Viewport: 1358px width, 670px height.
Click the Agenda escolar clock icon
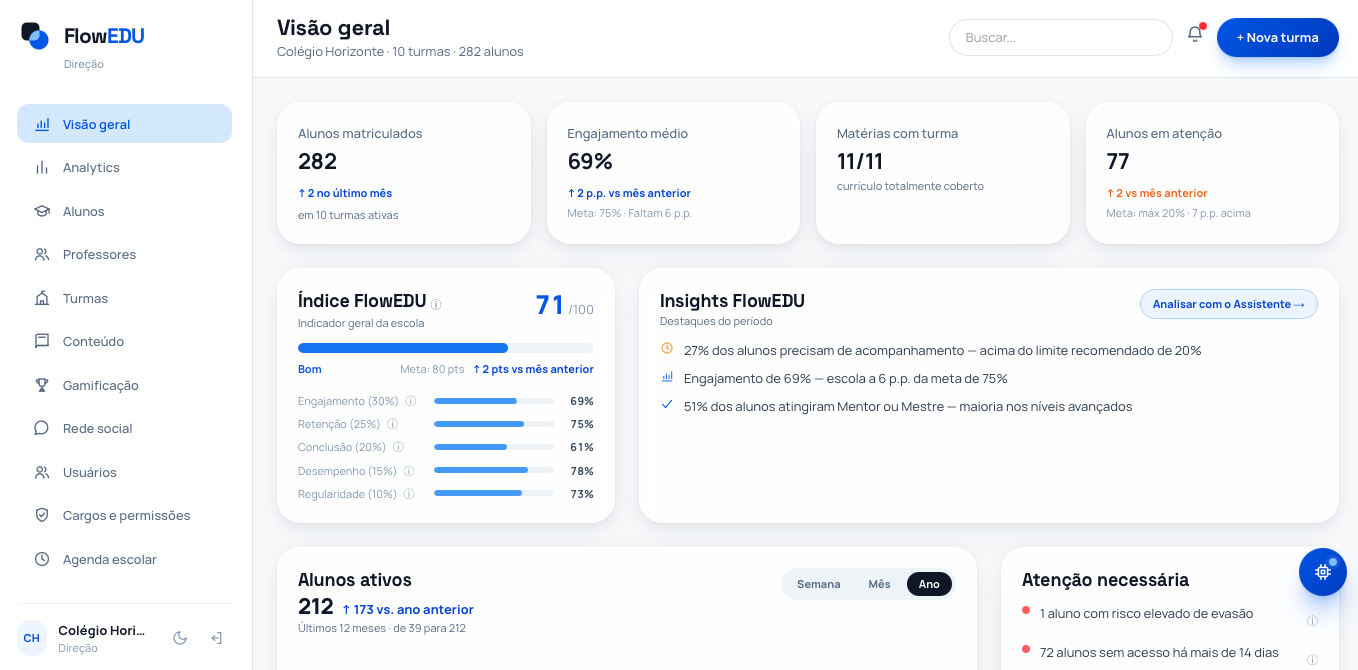point(42,560)
